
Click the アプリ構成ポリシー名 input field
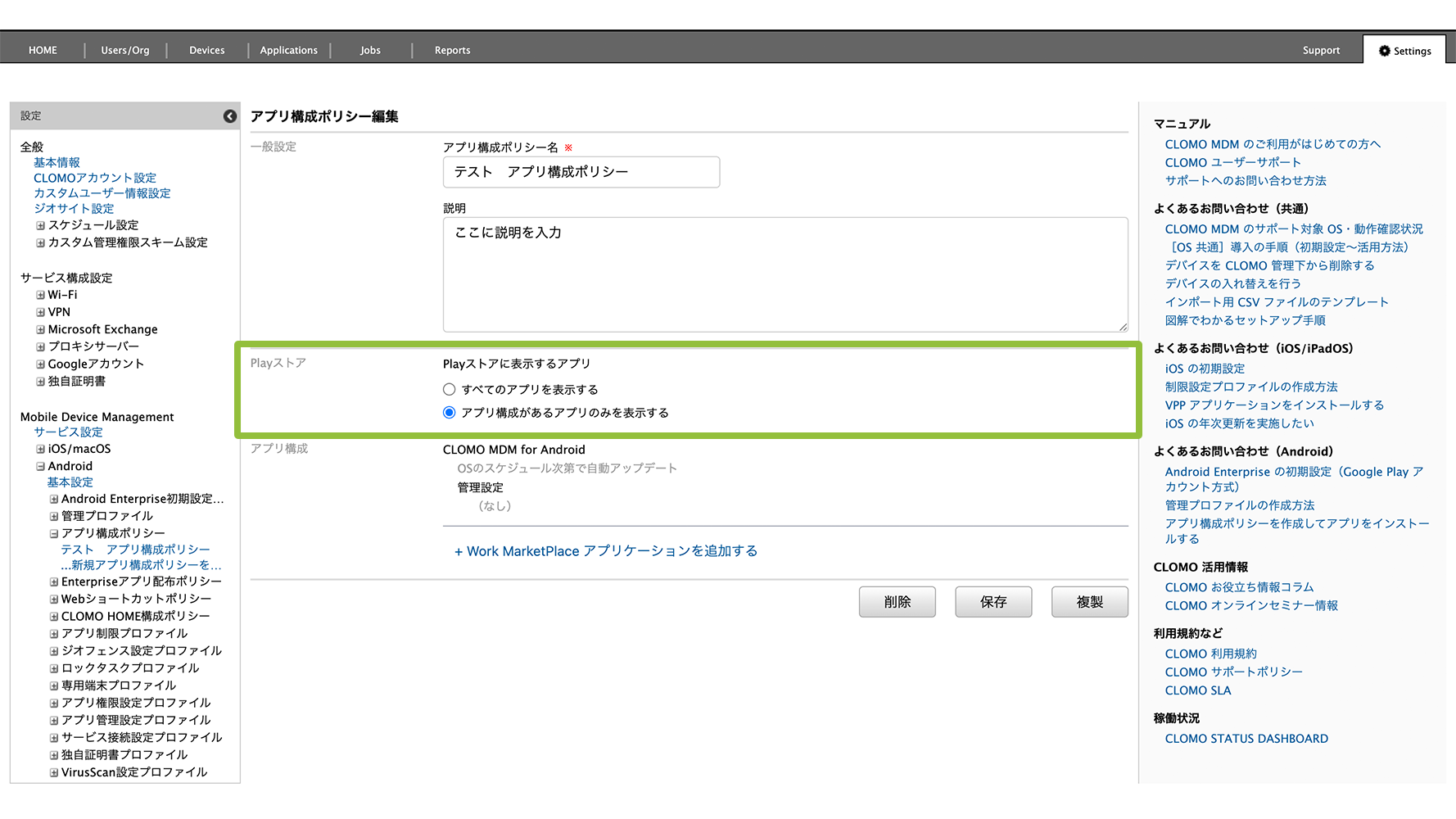pos(581,172)
